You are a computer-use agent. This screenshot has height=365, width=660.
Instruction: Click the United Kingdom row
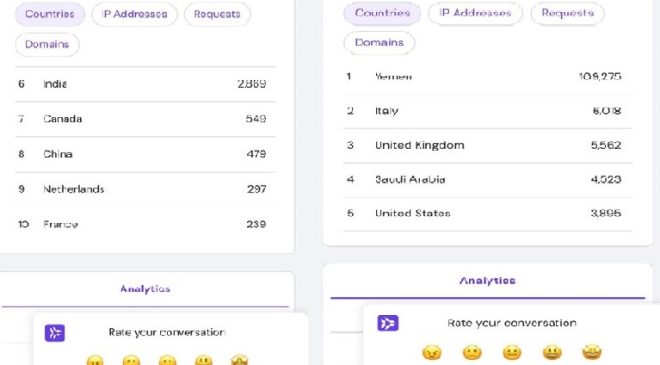click(x=487, y=145)
